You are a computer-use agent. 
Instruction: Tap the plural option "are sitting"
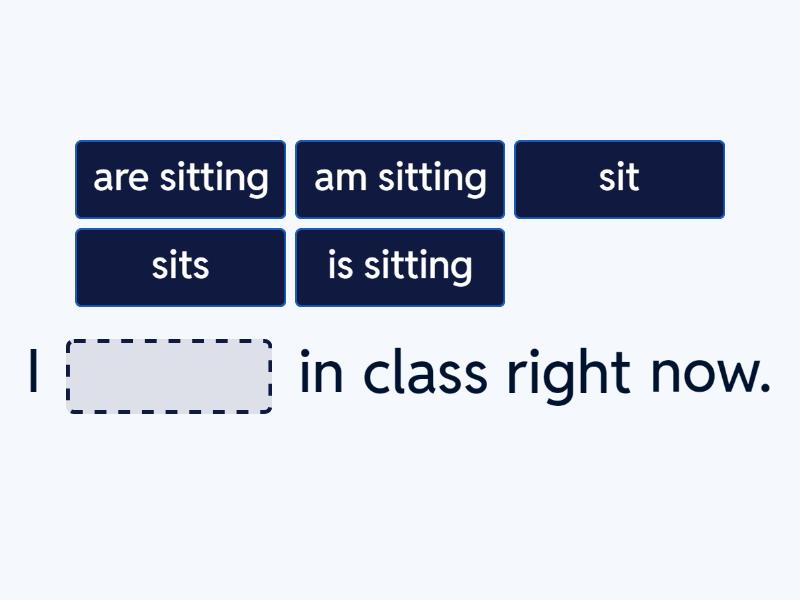180,179
